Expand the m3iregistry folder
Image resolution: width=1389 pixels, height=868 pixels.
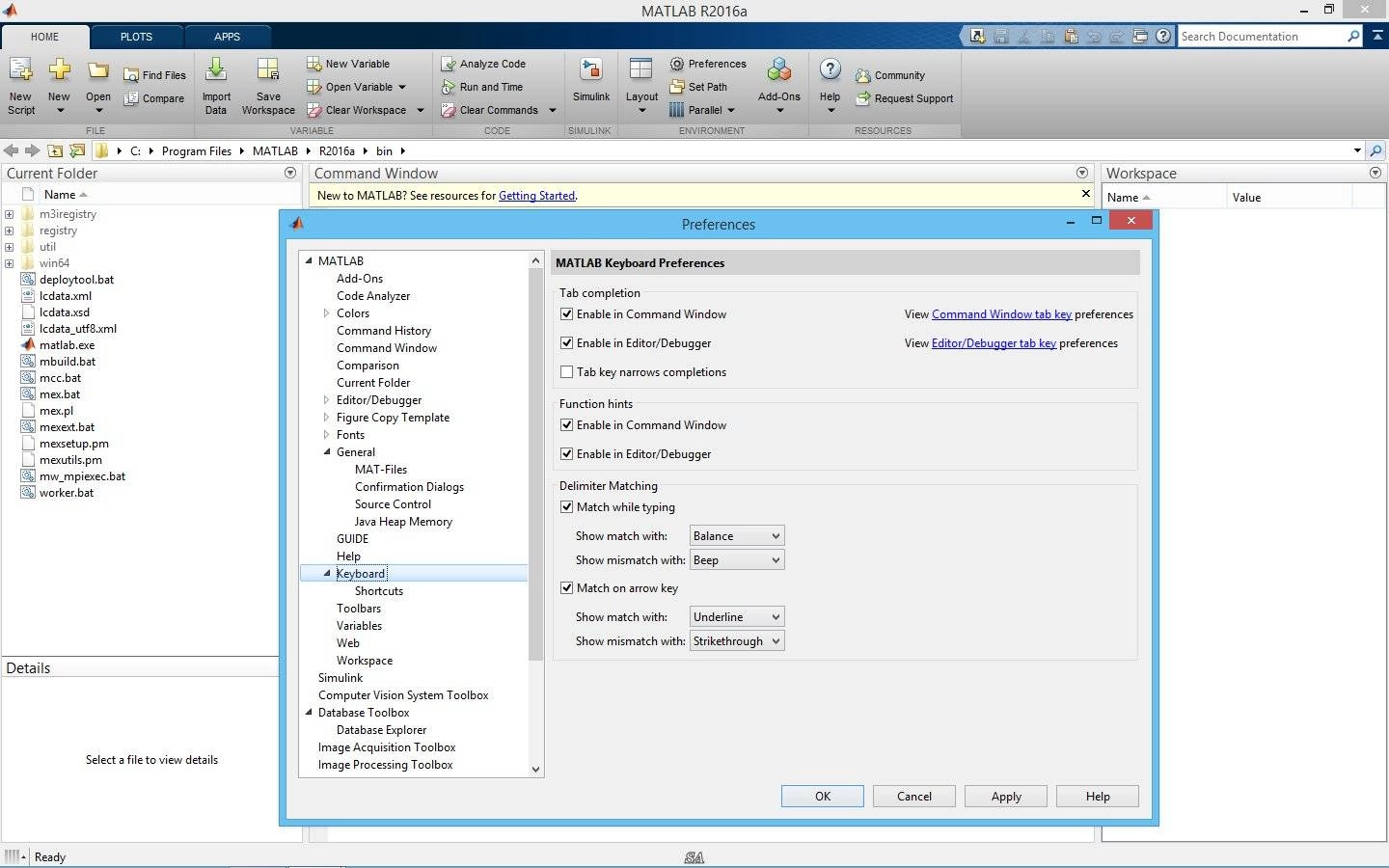9,214
